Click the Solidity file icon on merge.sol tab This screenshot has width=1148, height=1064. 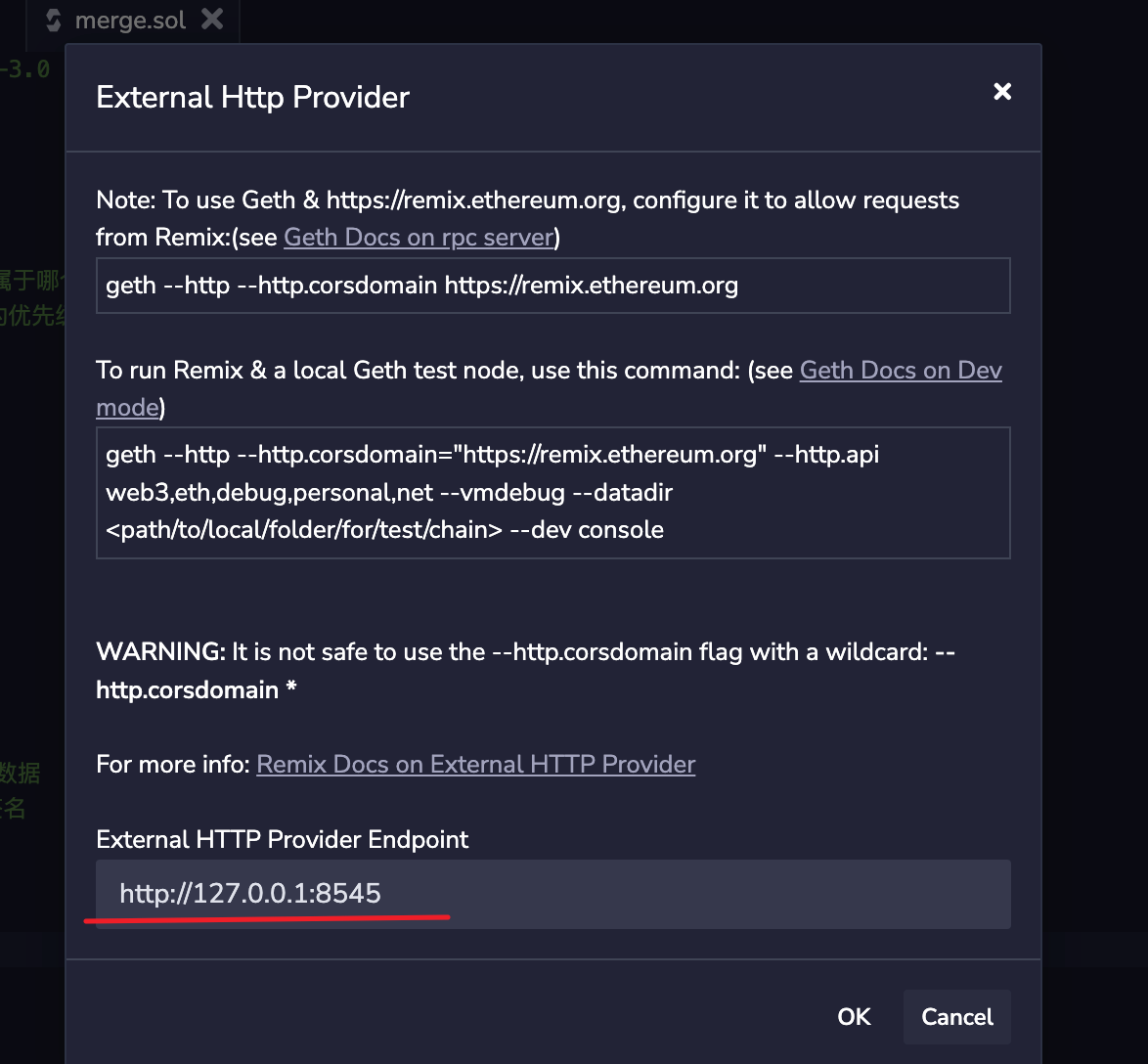54,21
